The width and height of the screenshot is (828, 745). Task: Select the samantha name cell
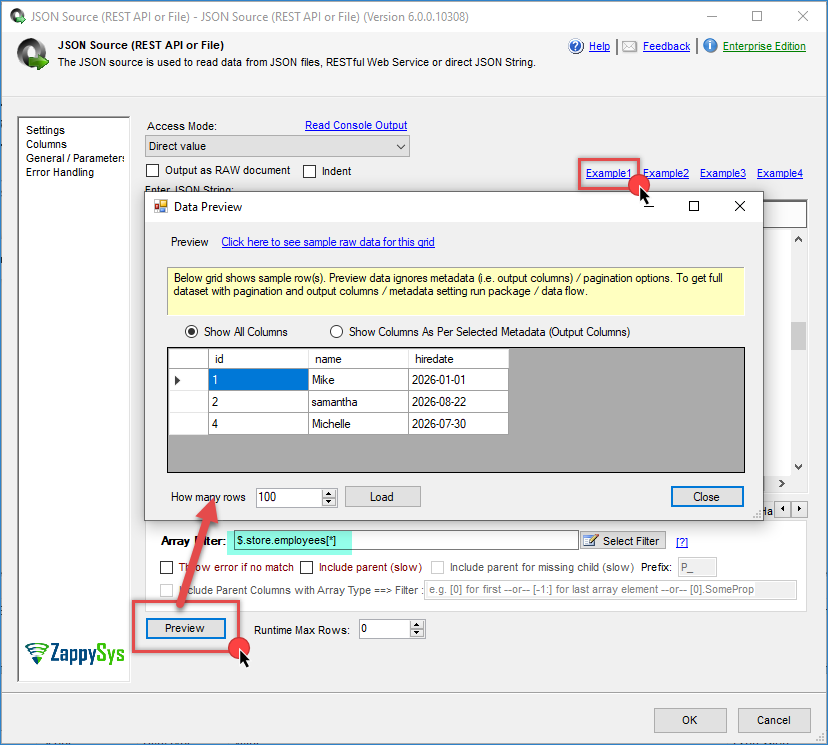coord(358,402)
